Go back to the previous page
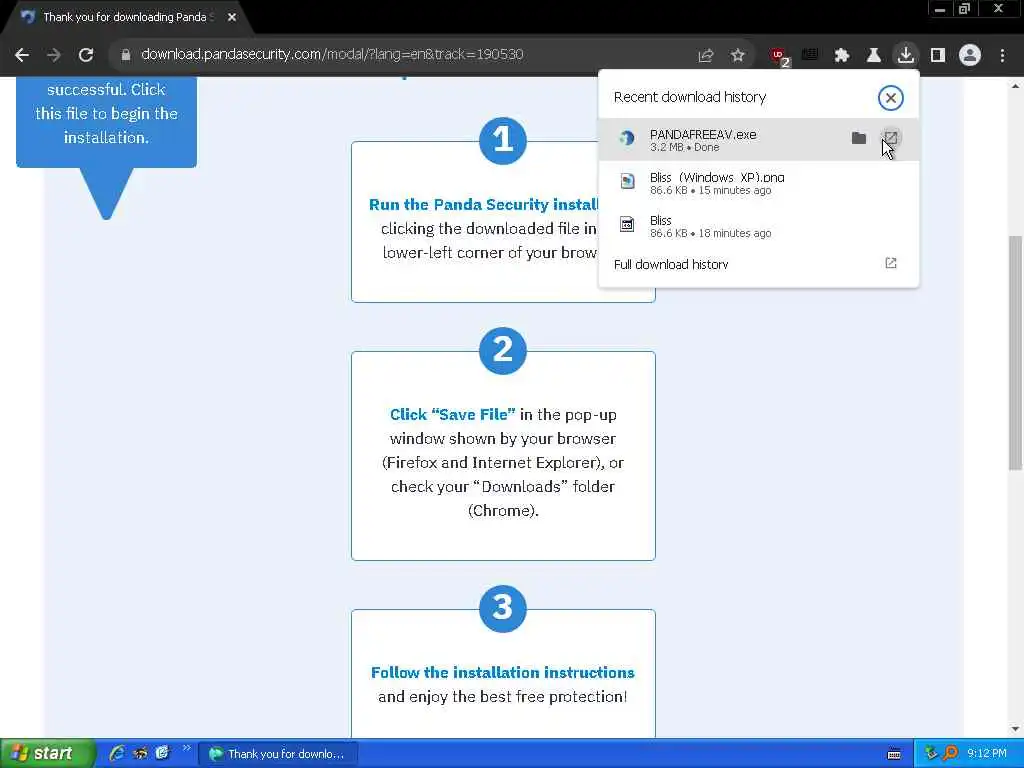The width and height of the screenshot is (1024, 768). pyautogui.click(x=22, y=55)
